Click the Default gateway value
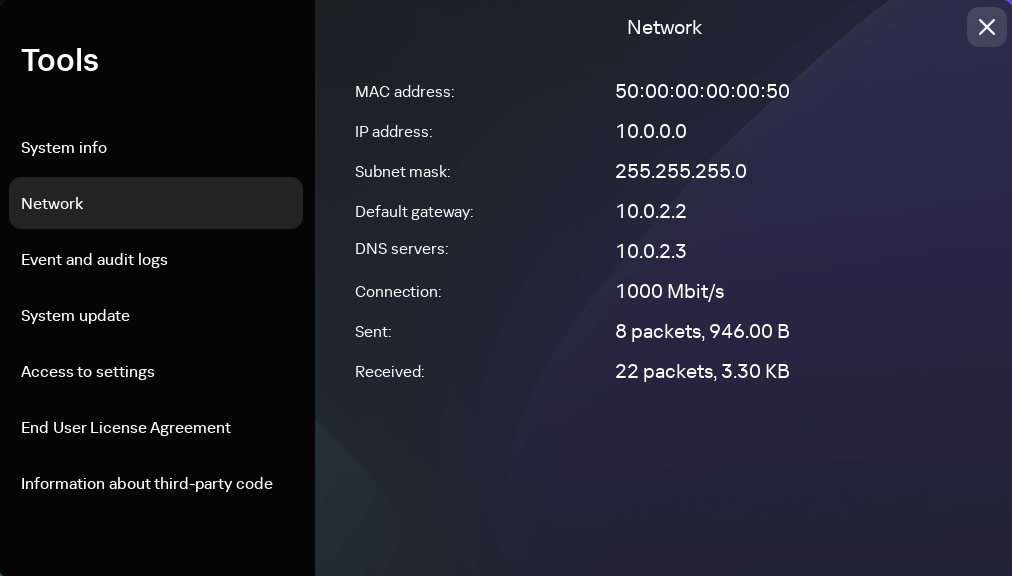This screenshot has height=576, width=1012. (x=651, y=211)
